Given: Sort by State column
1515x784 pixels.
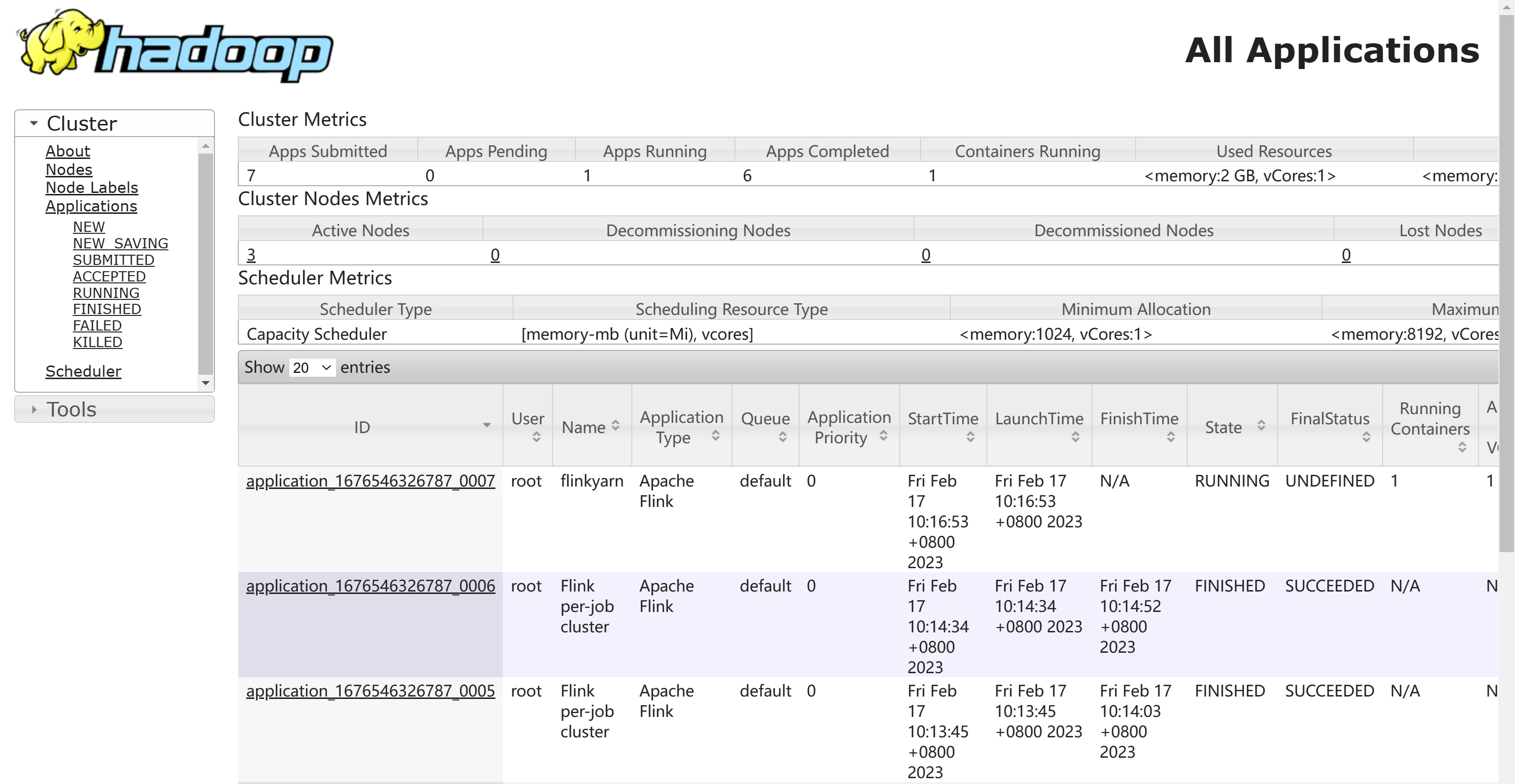Looking at the screenshot, I should click(x=1232, y=425).
